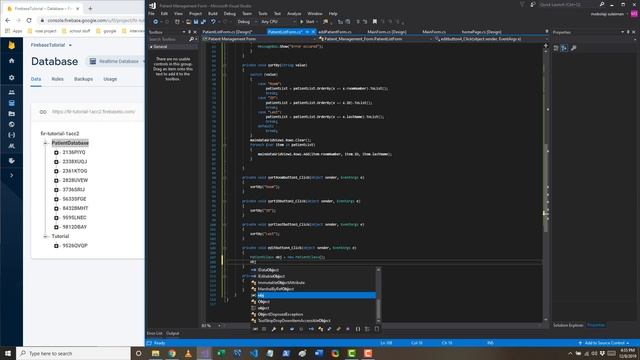Click the Navigate Backward toolbar icon
Image resolution: width=640 pixels, height=360 pixels.
click(156, 22)
